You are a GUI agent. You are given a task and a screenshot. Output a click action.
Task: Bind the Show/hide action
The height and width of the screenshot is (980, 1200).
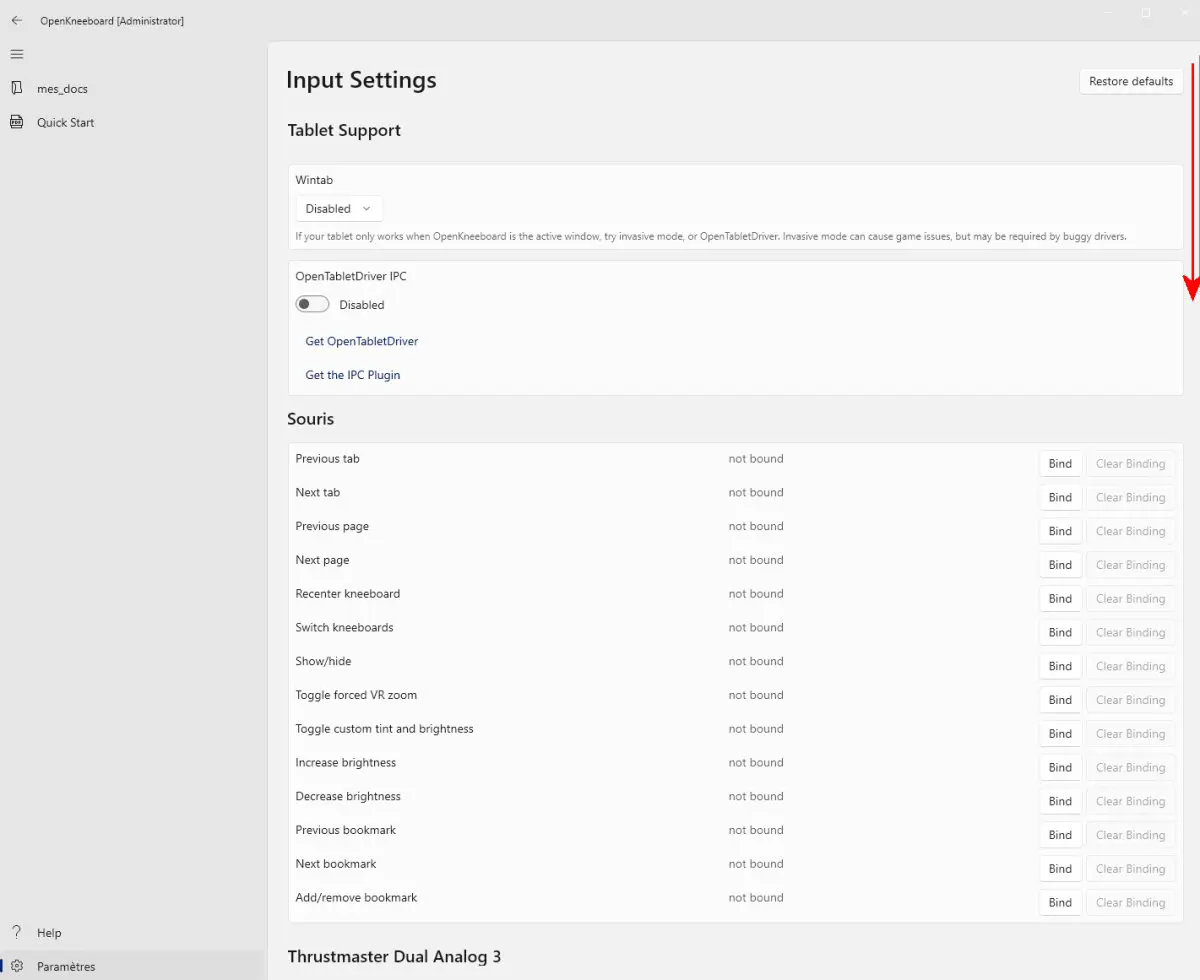pyautogui.click(x=1060, y=666)
